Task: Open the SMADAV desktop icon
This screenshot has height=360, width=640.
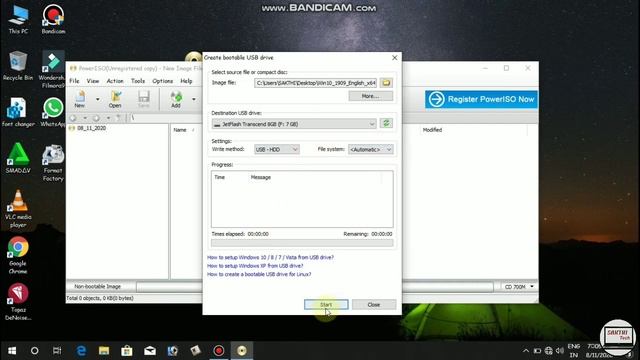Action: click(x=18, y=158)
